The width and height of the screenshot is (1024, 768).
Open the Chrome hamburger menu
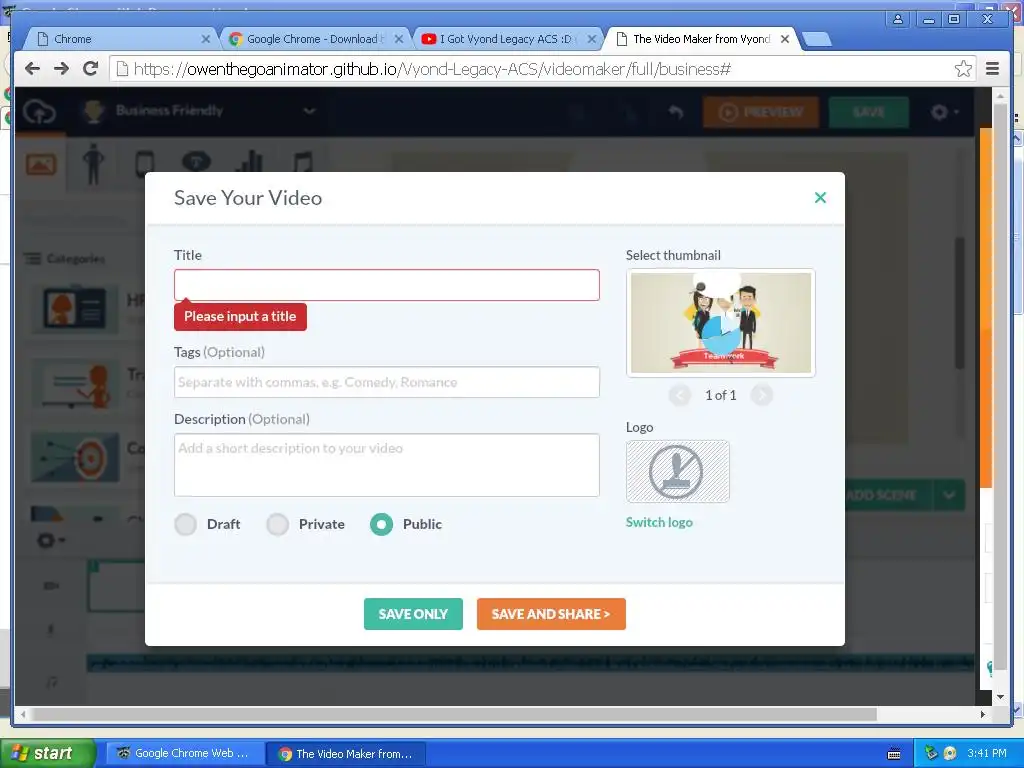pos(993,69)
